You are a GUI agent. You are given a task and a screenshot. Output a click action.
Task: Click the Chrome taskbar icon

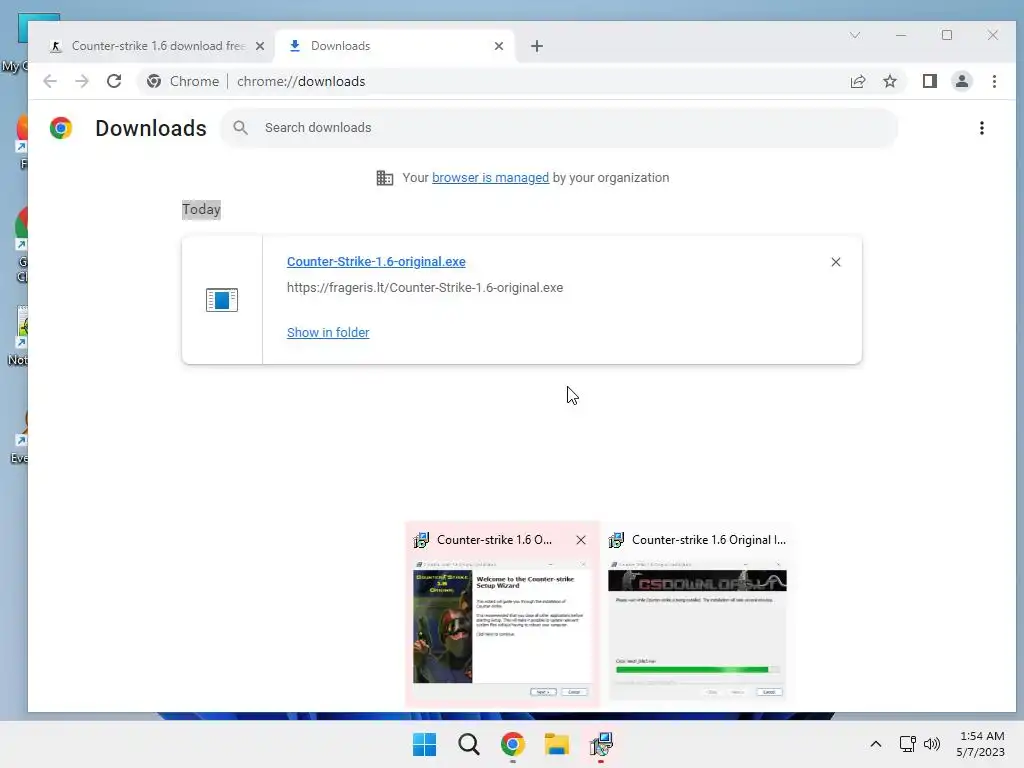513,744
